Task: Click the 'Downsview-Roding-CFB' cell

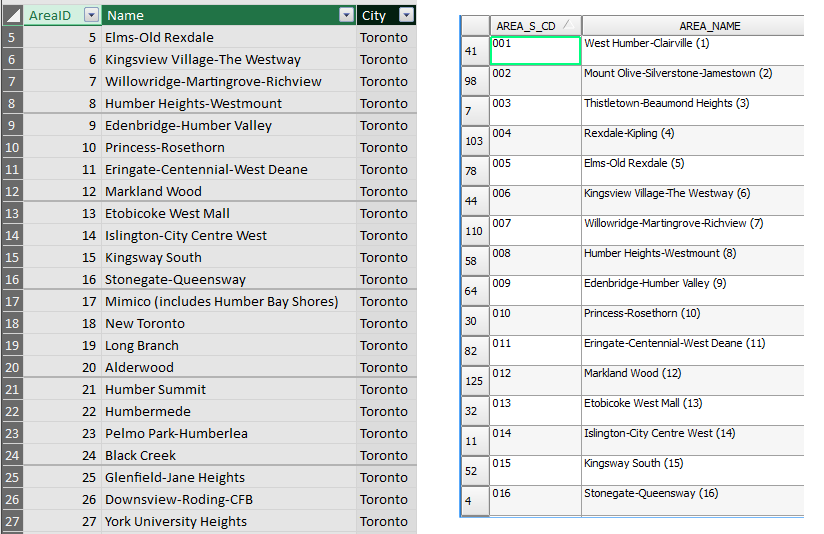Action: click(229, 499)
